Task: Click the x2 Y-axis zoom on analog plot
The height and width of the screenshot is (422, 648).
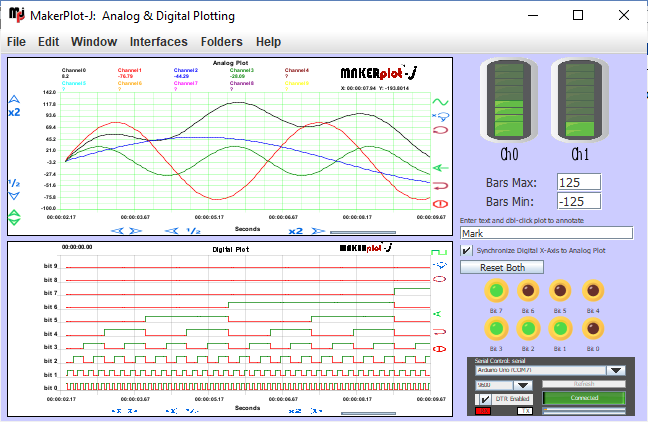Action: point(14,112)
